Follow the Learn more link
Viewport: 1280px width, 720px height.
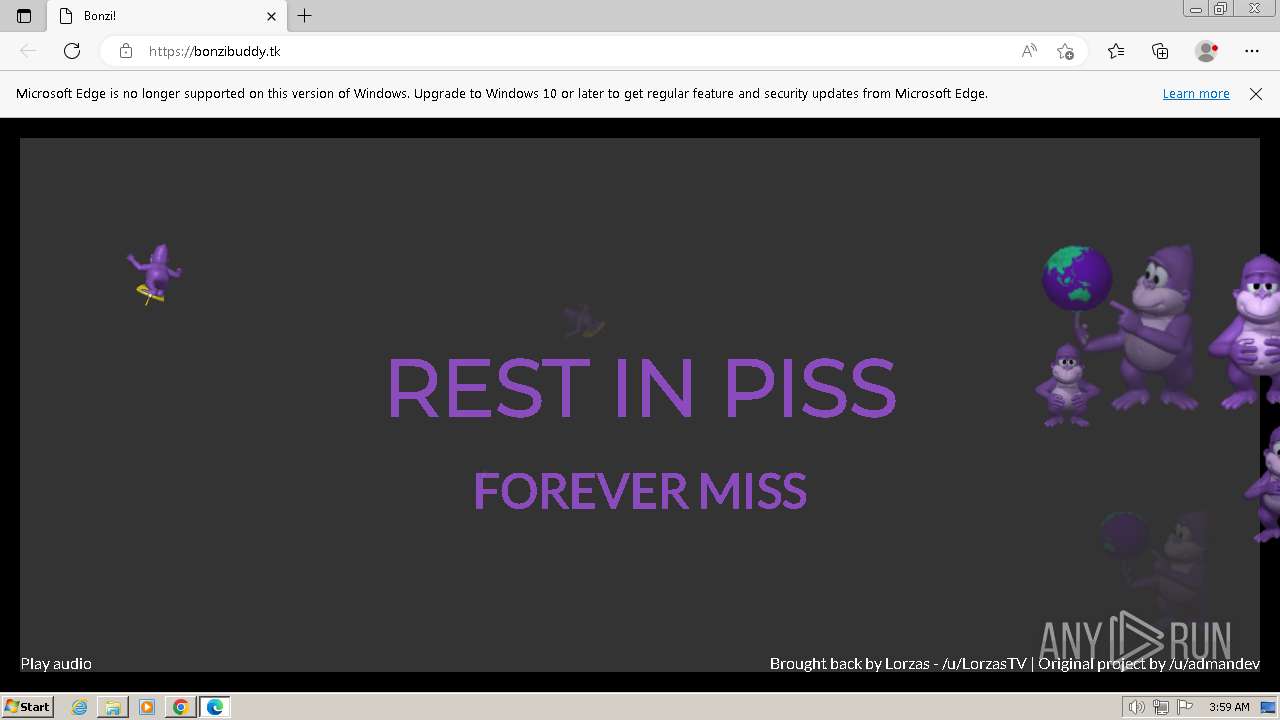click(x=1196, y=93)
